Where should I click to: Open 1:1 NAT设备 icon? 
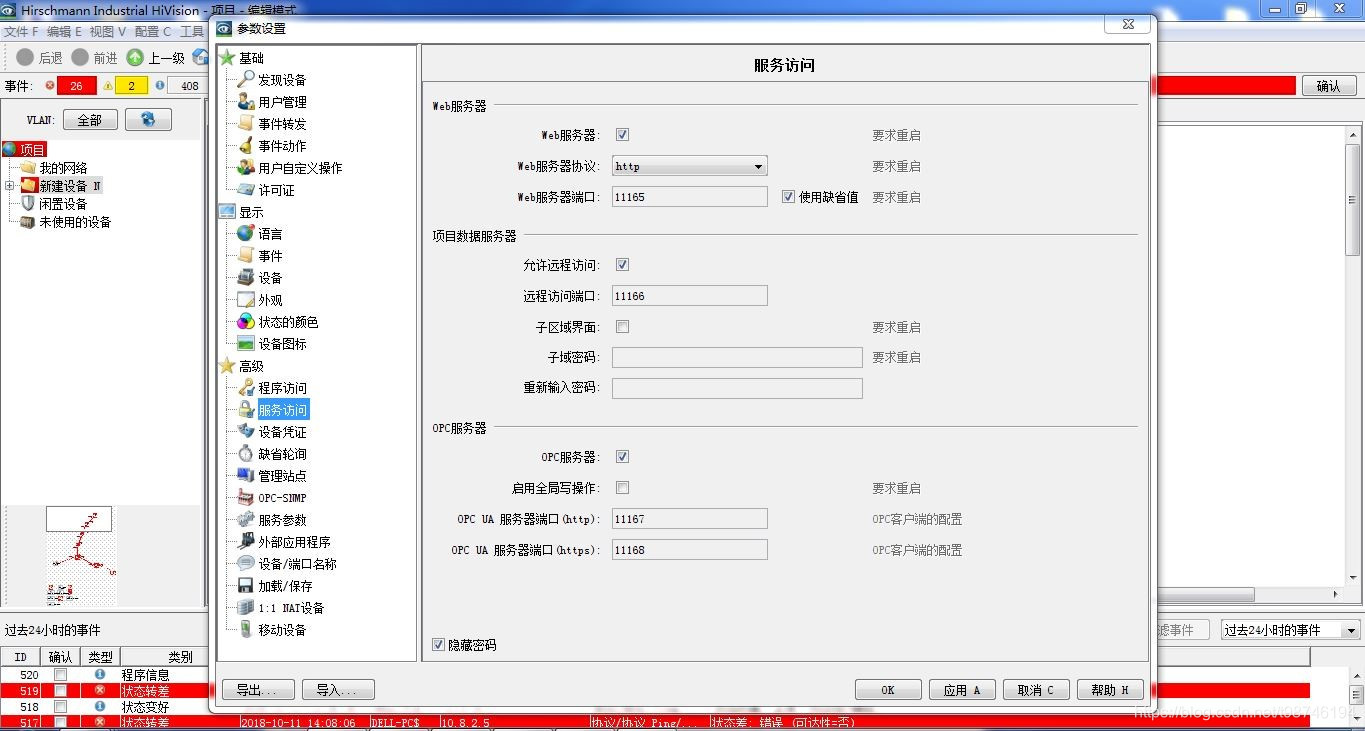(x=245, y=608)
